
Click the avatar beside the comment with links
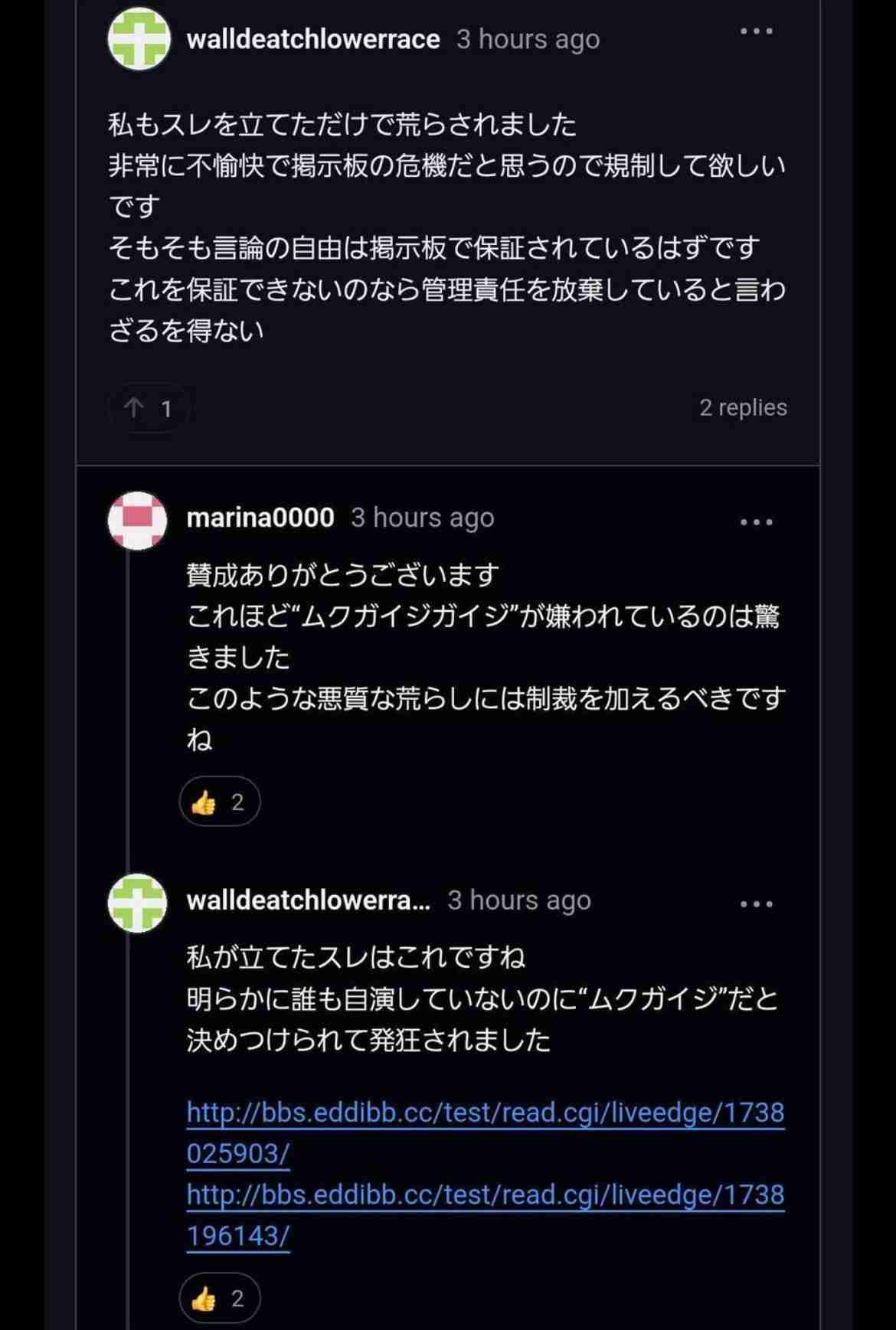click(x=138, y=903)
